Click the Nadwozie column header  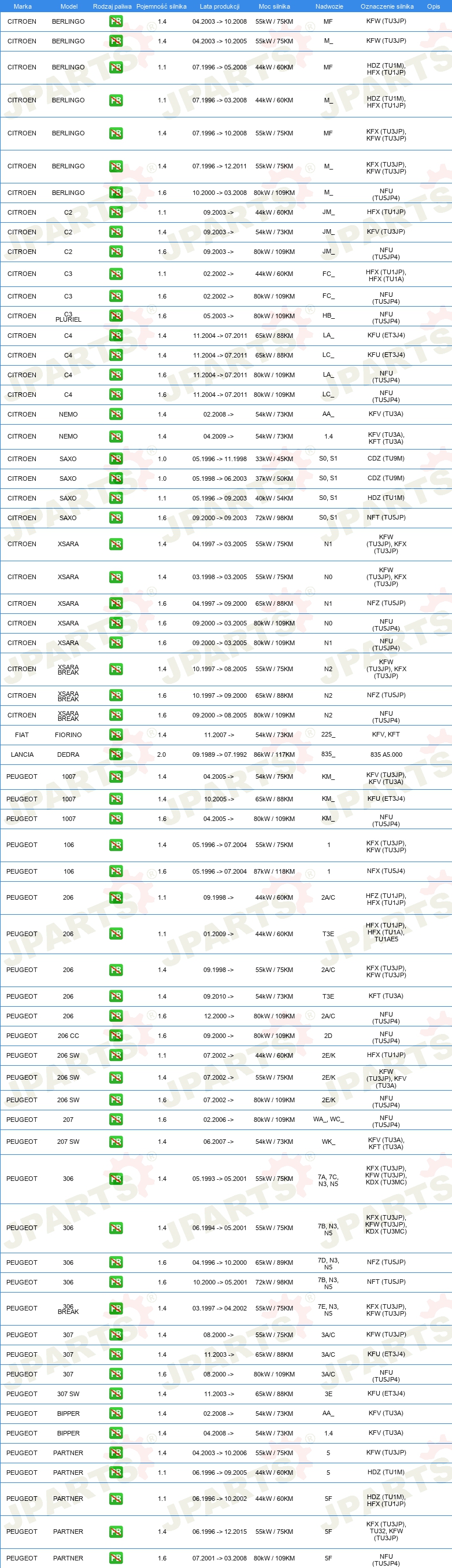coord(329,6)
